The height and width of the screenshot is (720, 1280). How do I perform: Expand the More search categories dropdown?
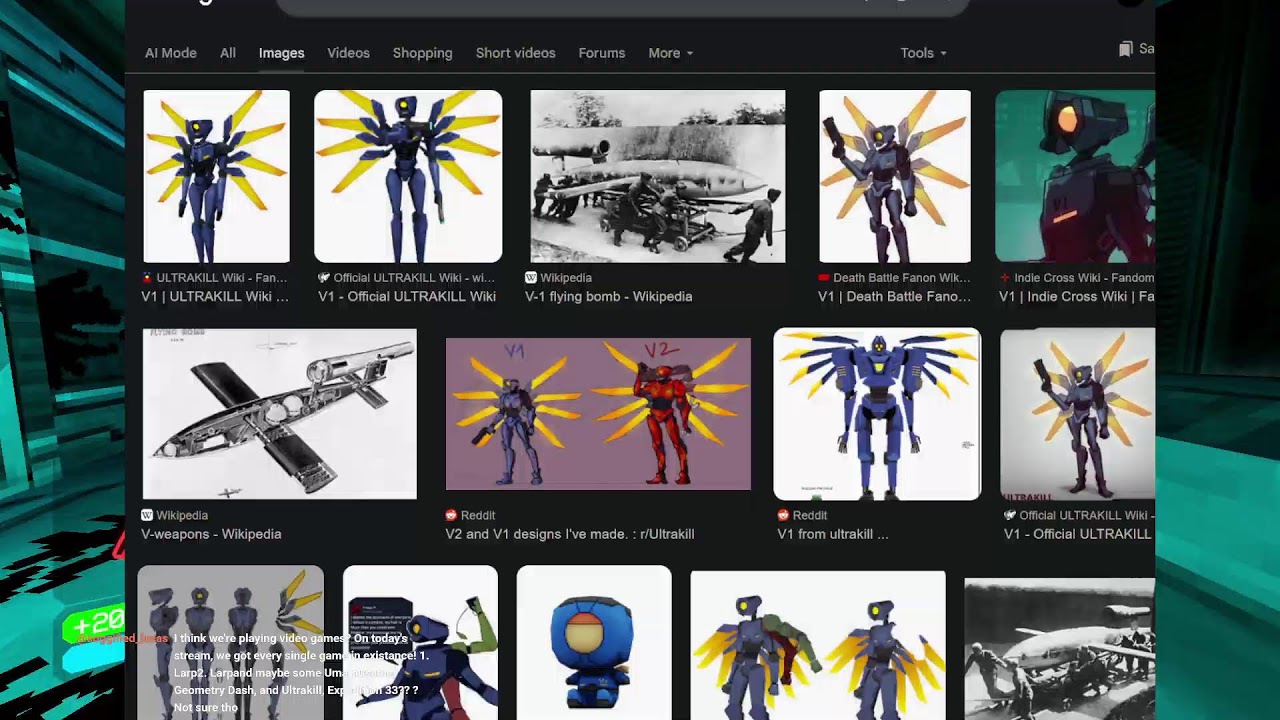pyautogui.click(x=670, y=53)
